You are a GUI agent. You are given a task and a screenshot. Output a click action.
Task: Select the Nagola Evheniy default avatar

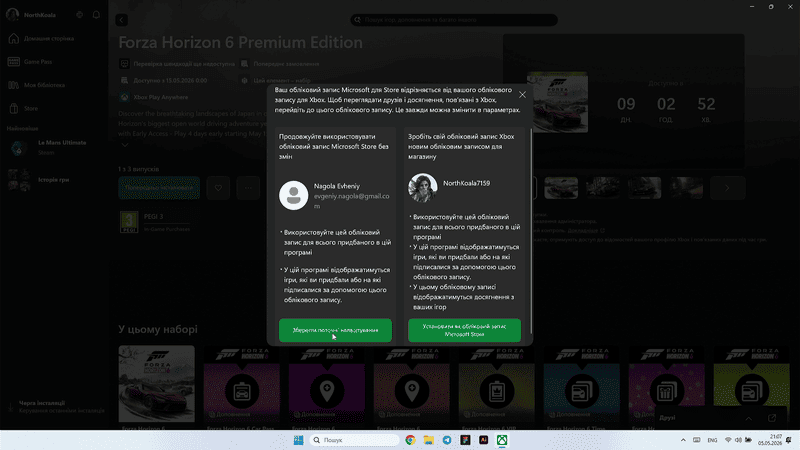293,195
